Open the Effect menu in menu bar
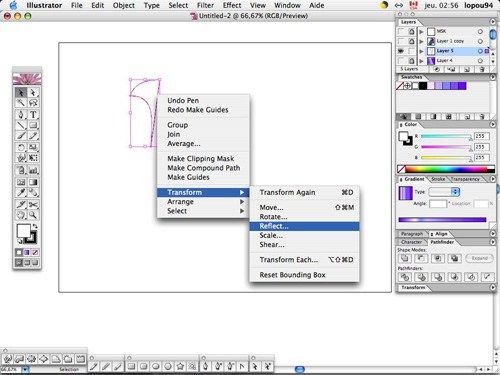The height and width of the screenshot is (375, 500). tap(232, 5)
